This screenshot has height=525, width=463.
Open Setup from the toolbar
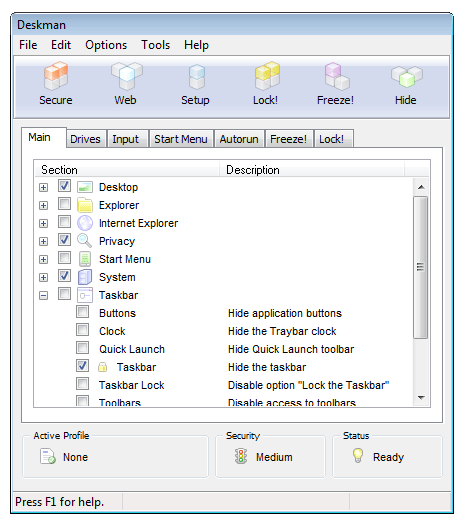pyautogui.click(x=197, y=77)
